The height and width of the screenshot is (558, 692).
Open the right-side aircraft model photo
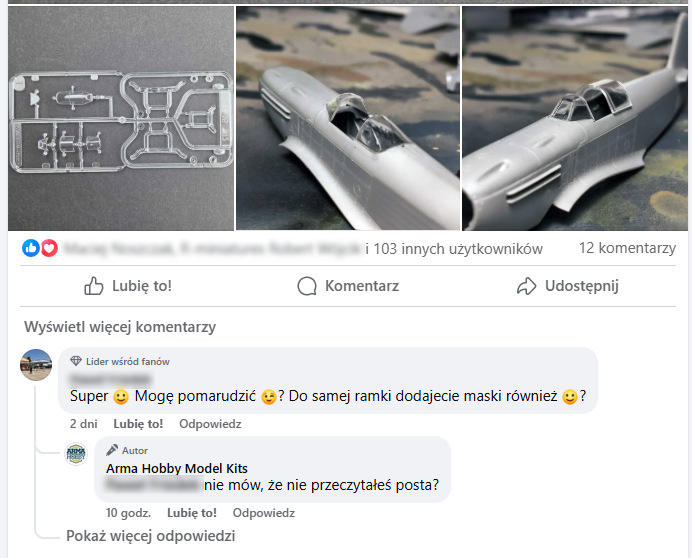point(576,118)
